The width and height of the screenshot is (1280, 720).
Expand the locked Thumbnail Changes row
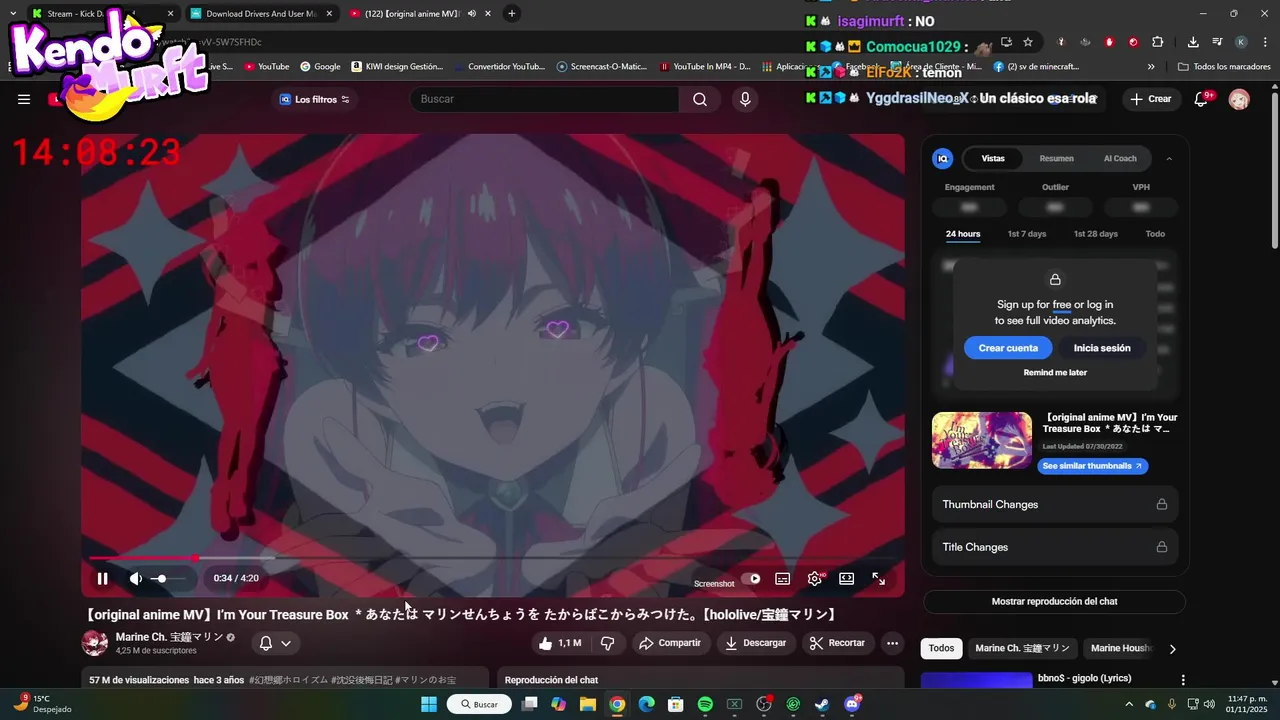pos(1055,504)
